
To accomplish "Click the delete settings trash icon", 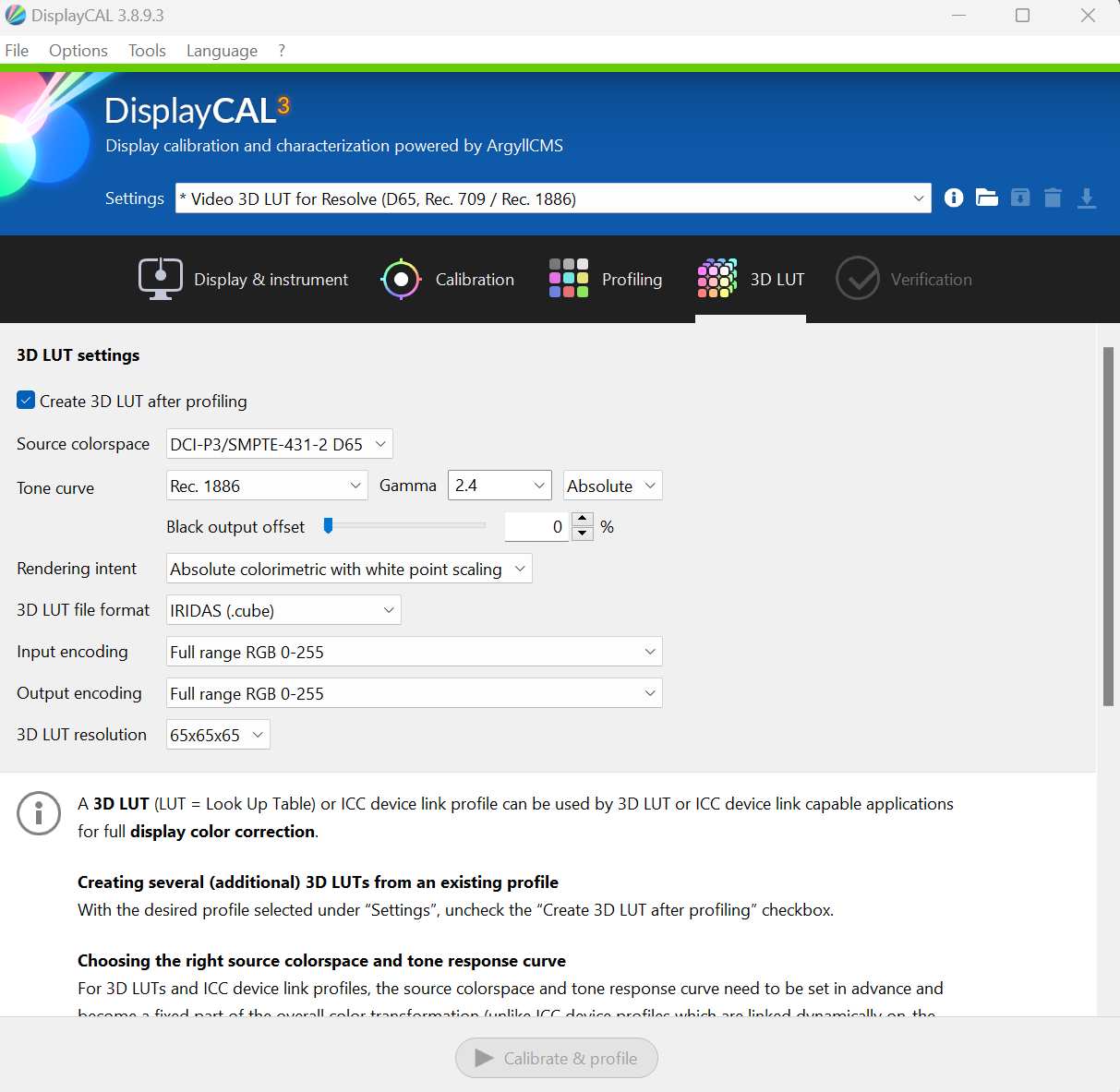I will tap(1053, 198).
